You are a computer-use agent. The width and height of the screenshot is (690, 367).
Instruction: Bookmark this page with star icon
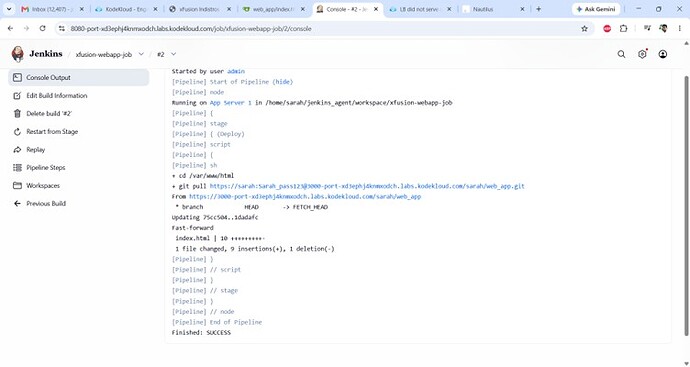pyautogui.click(x=584, y=29)
